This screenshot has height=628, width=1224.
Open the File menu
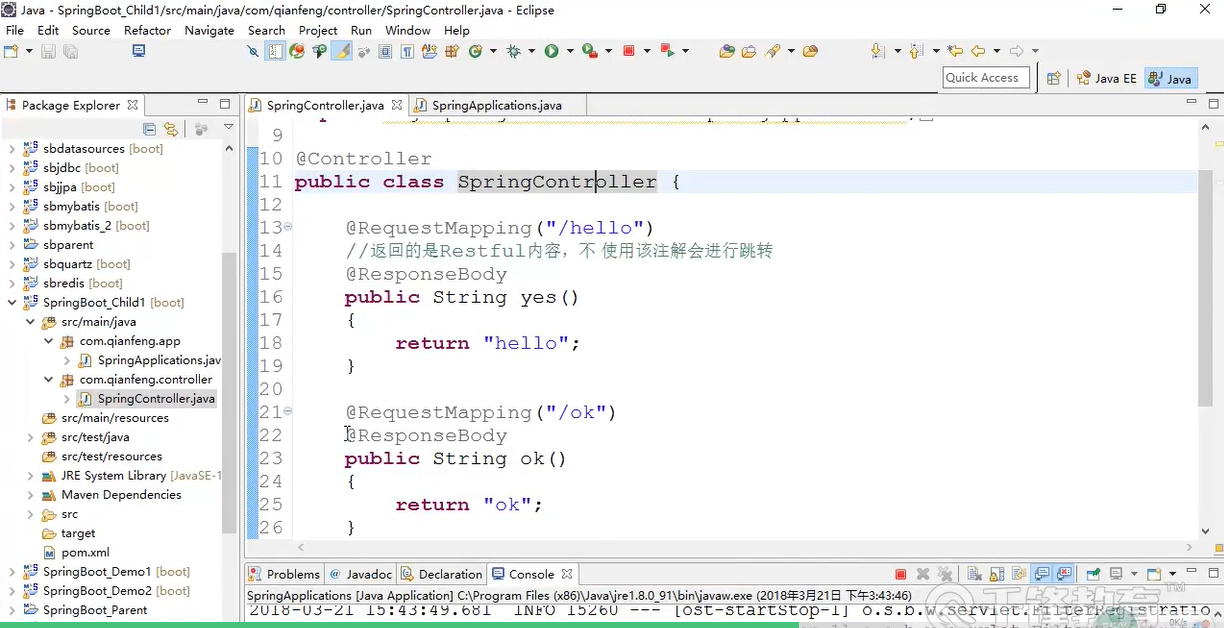tap(15, 30)
